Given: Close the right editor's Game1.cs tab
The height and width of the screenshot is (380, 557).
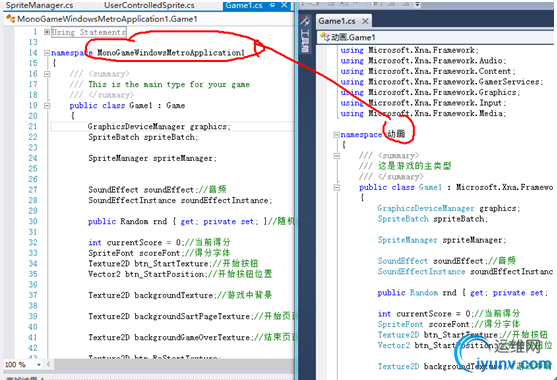Looking at the screenshot, I should [x=365, y=21].
